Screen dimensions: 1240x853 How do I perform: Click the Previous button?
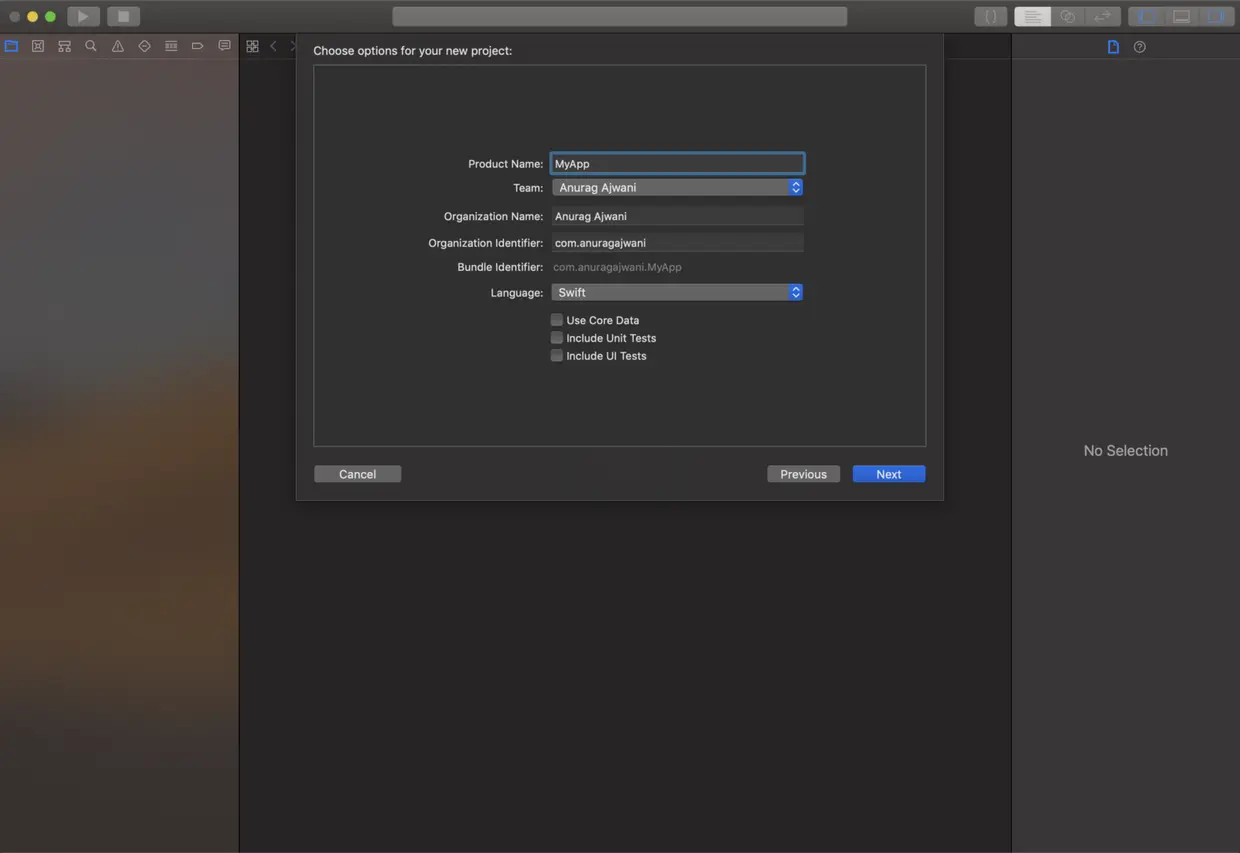tap(803, 474)
